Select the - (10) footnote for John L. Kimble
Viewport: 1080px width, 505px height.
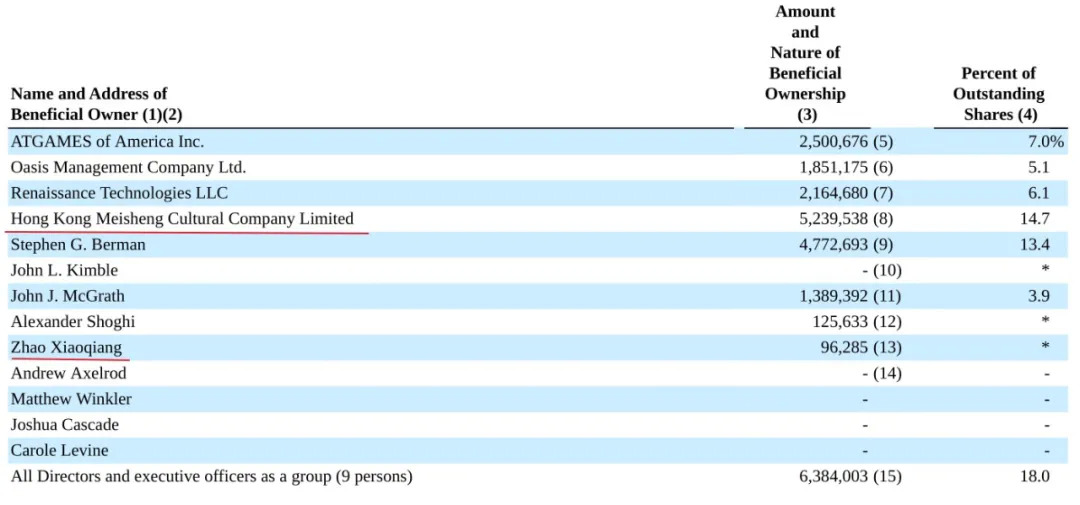click(882, 271)
